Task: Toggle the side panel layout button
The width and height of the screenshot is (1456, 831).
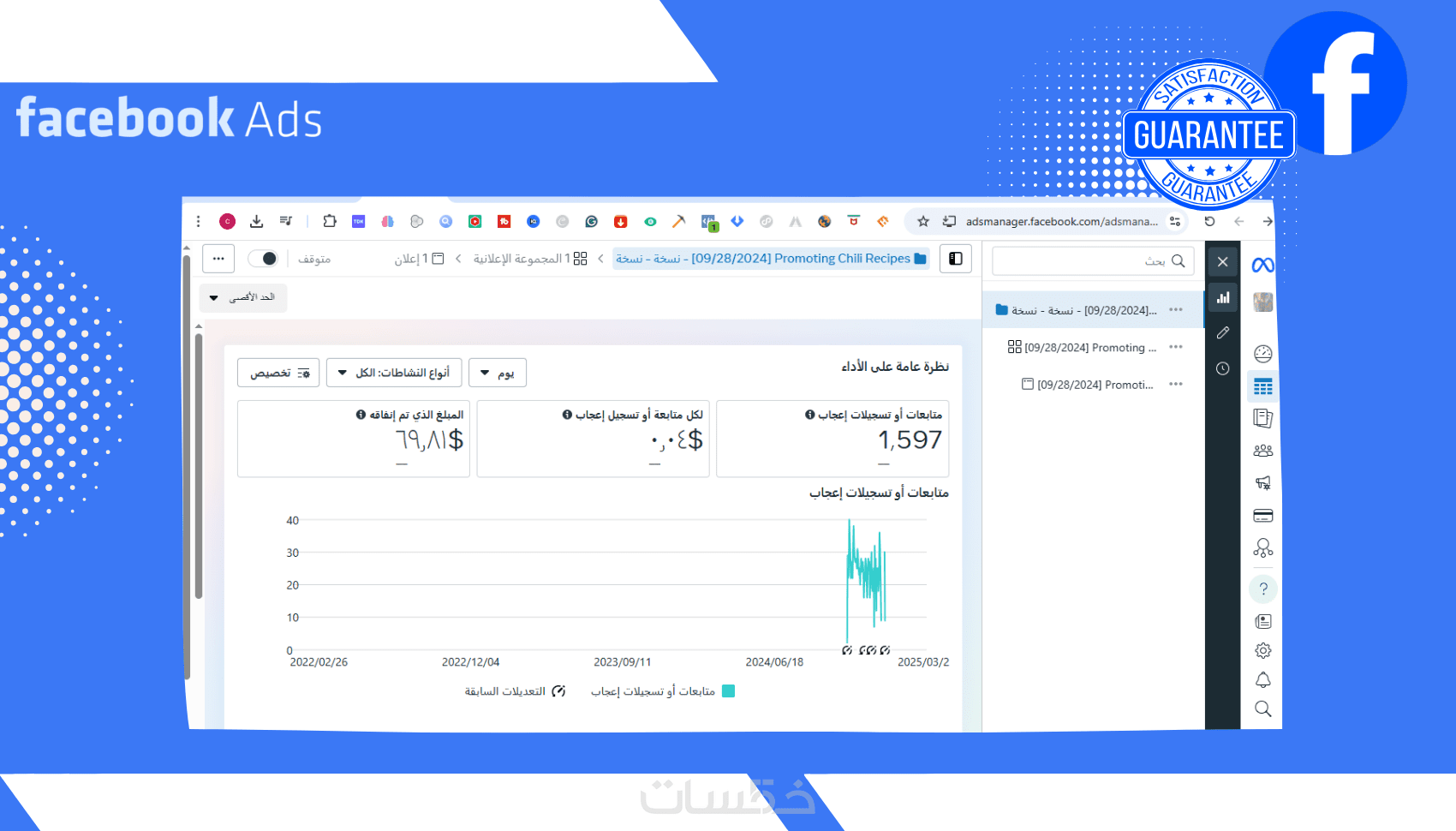Action: (956, 259)
